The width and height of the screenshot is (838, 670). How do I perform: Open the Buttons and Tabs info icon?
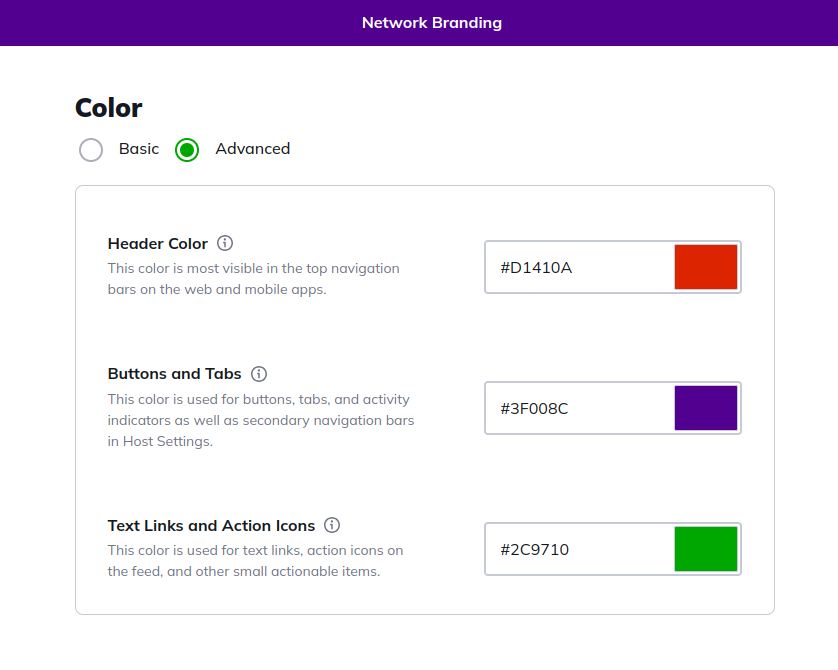pos(259,373)
